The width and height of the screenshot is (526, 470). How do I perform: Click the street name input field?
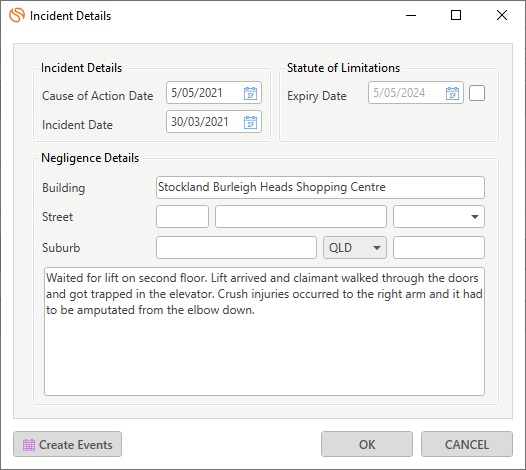[x=301, y=217]
